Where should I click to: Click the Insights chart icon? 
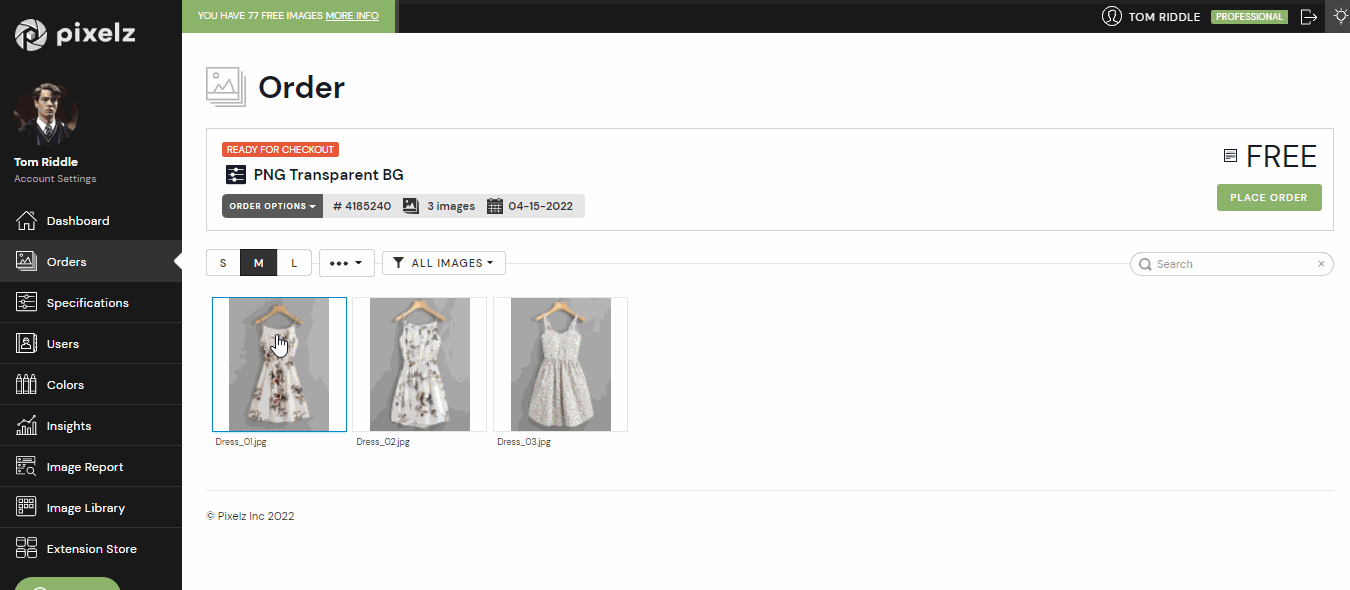click(x=27, y=425)
